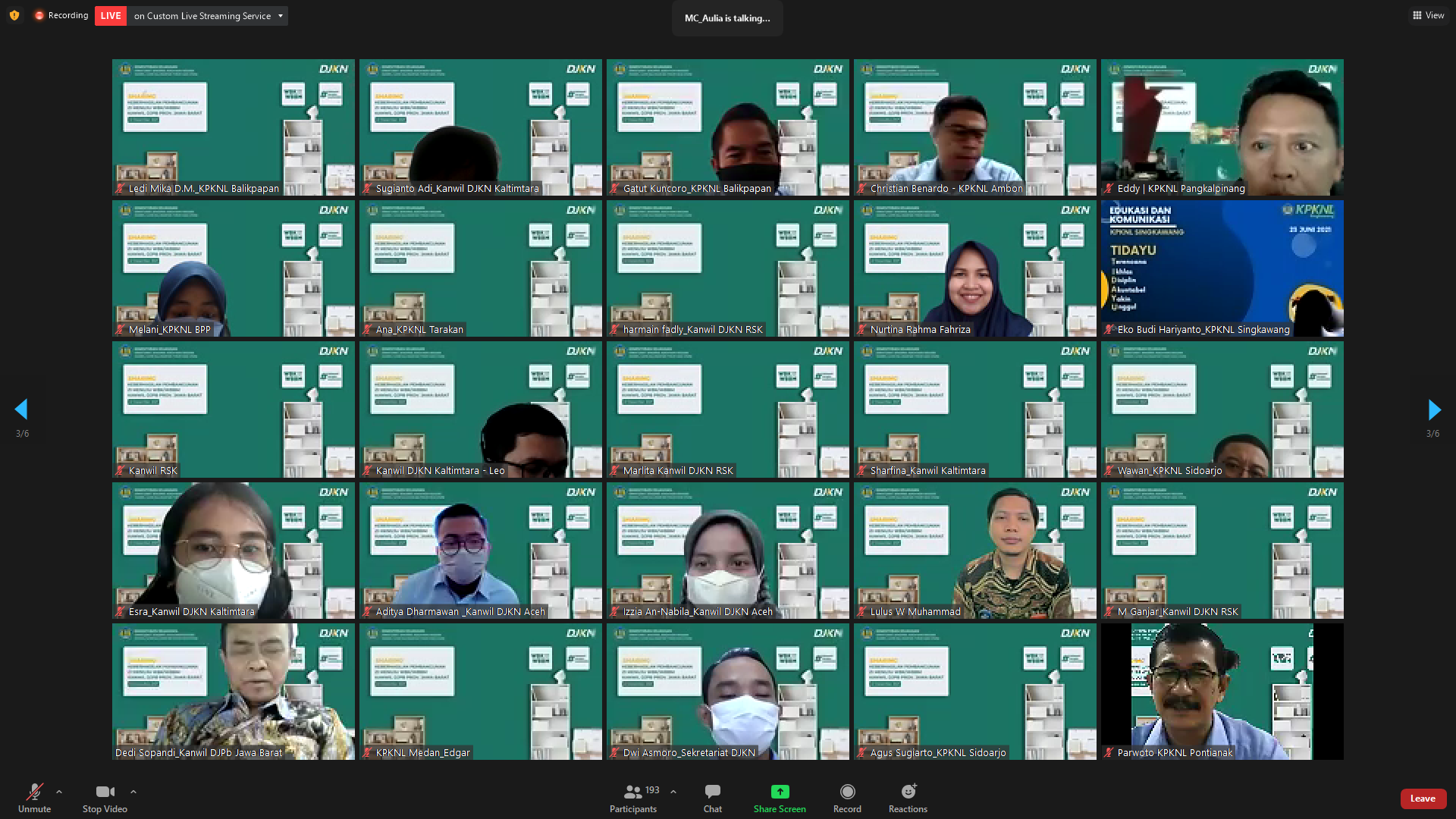Leave the meeting

tap(1422, 799)
